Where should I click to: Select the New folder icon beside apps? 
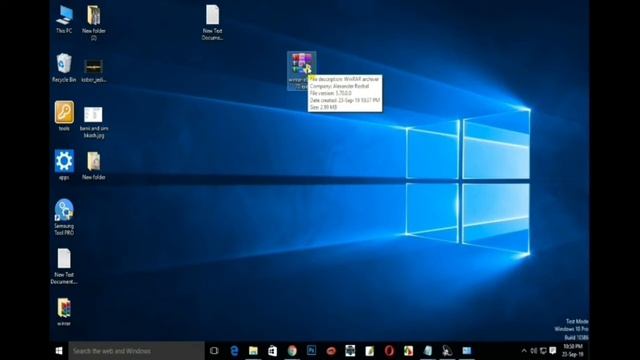click(93, 165)
